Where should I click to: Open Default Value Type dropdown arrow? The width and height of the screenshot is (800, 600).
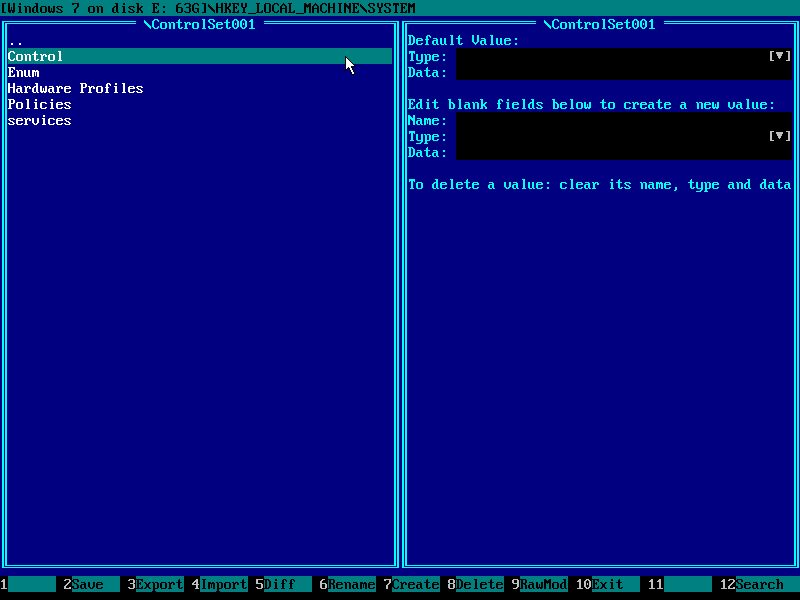[x=780, y=56]
